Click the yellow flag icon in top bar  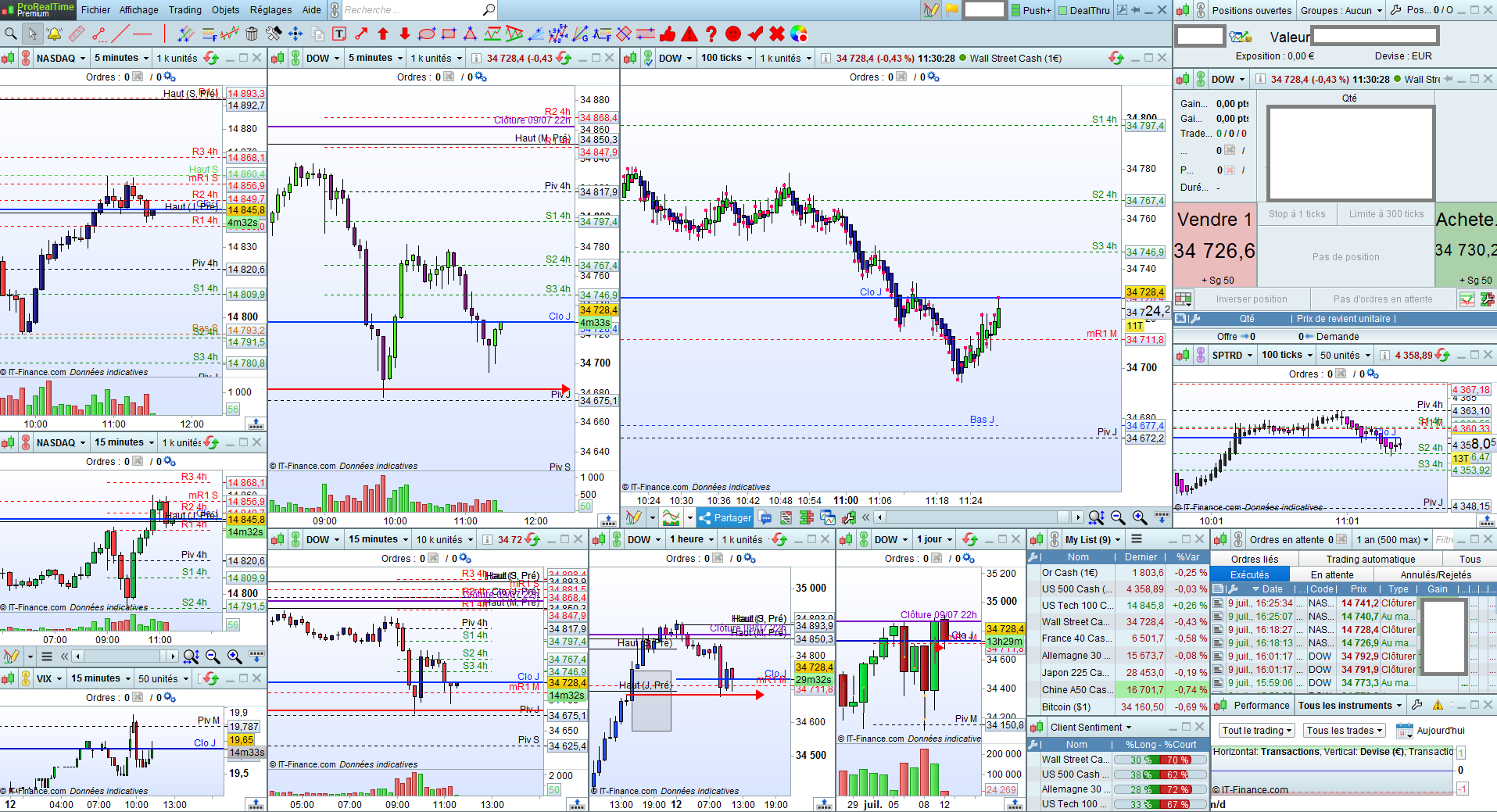[951, 10]
